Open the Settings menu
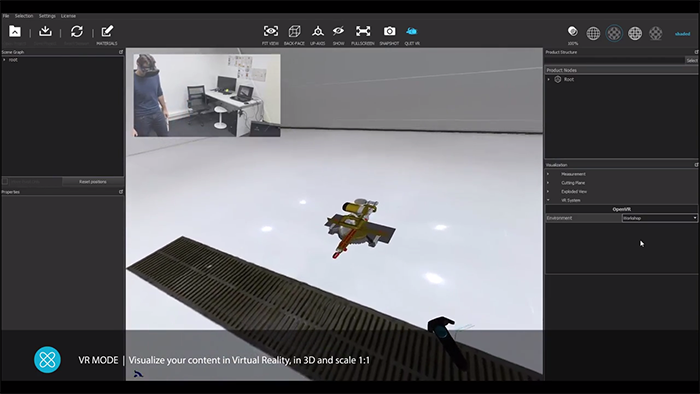Image resolution: width=700 pixels, height=394 pixels. coord(47,16)
